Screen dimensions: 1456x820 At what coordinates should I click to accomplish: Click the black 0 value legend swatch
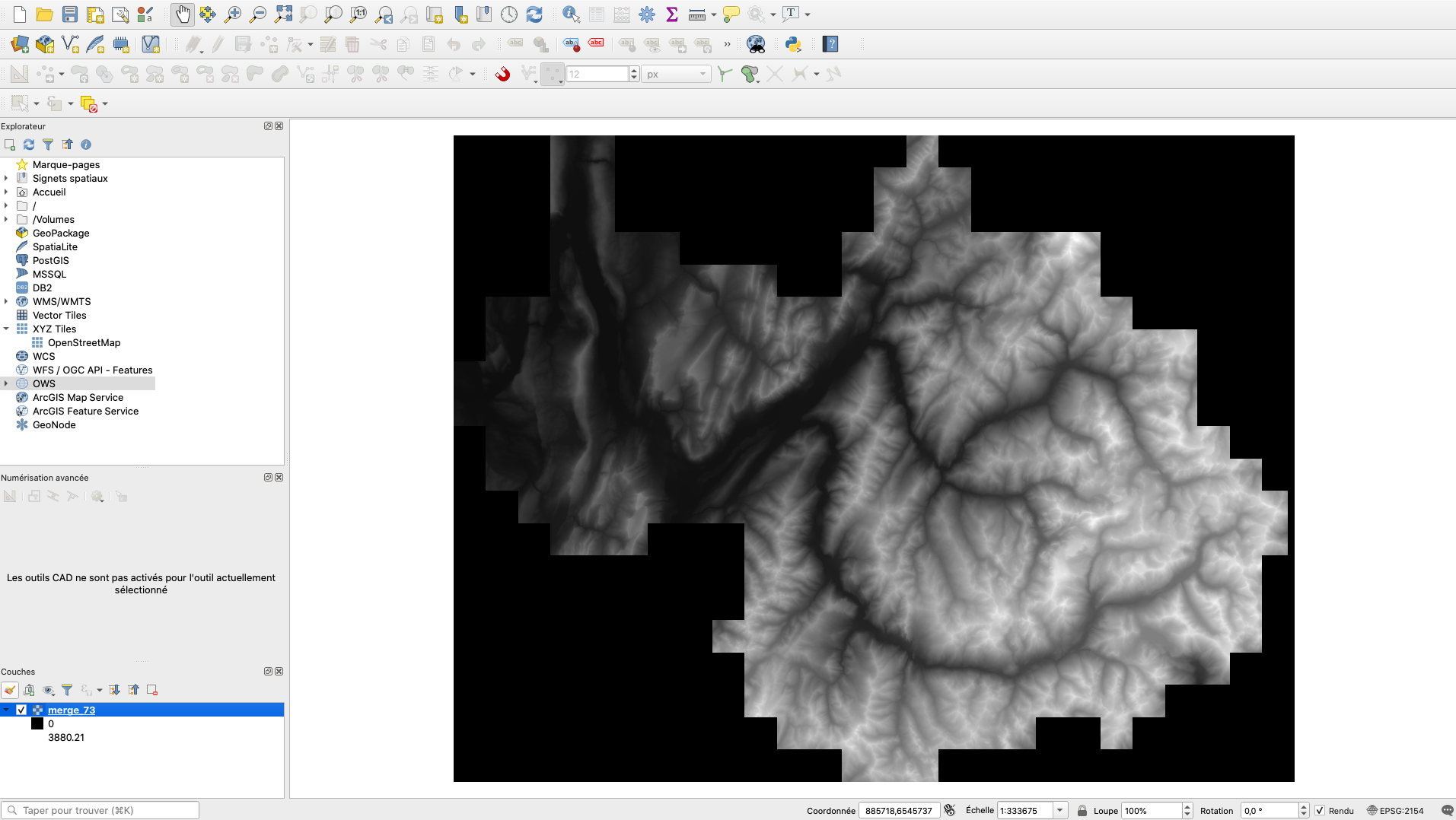[37, 723]
